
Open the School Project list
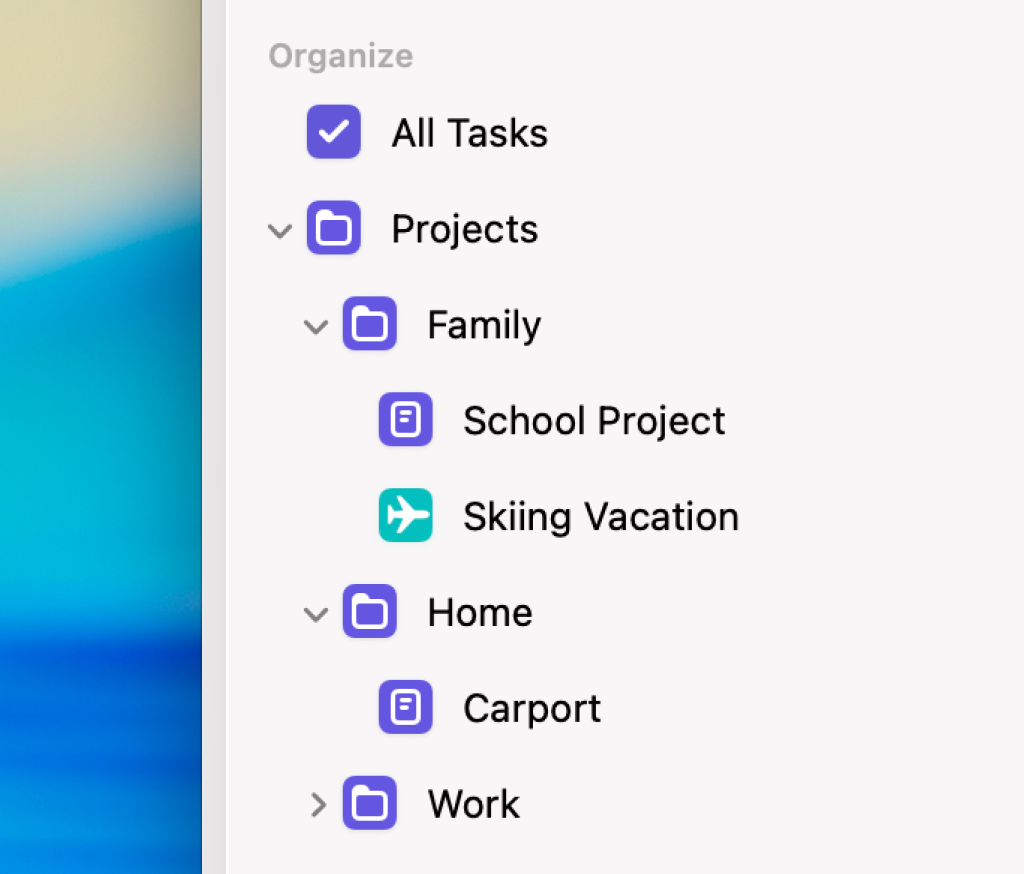tap(594, 421)
